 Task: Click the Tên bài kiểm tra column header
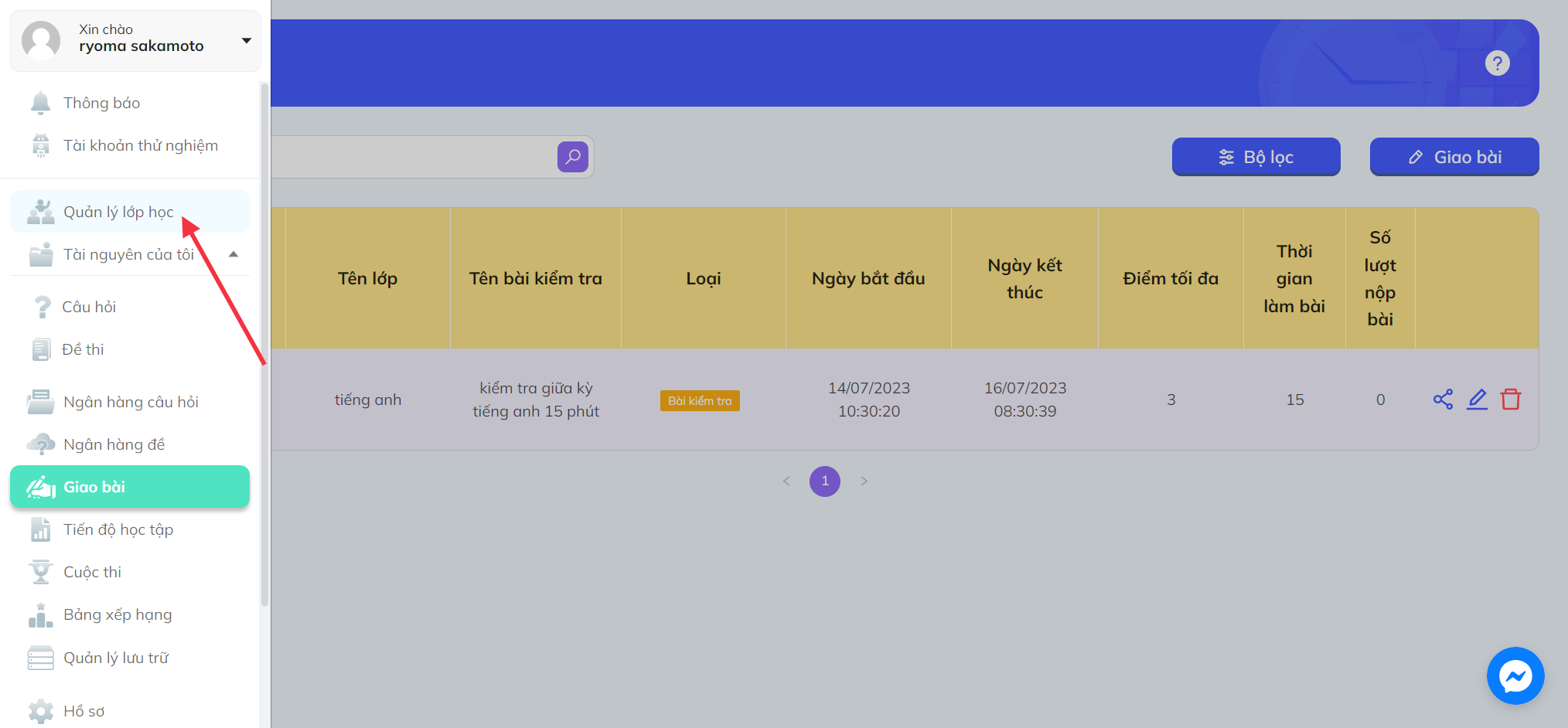pos(536,278)
